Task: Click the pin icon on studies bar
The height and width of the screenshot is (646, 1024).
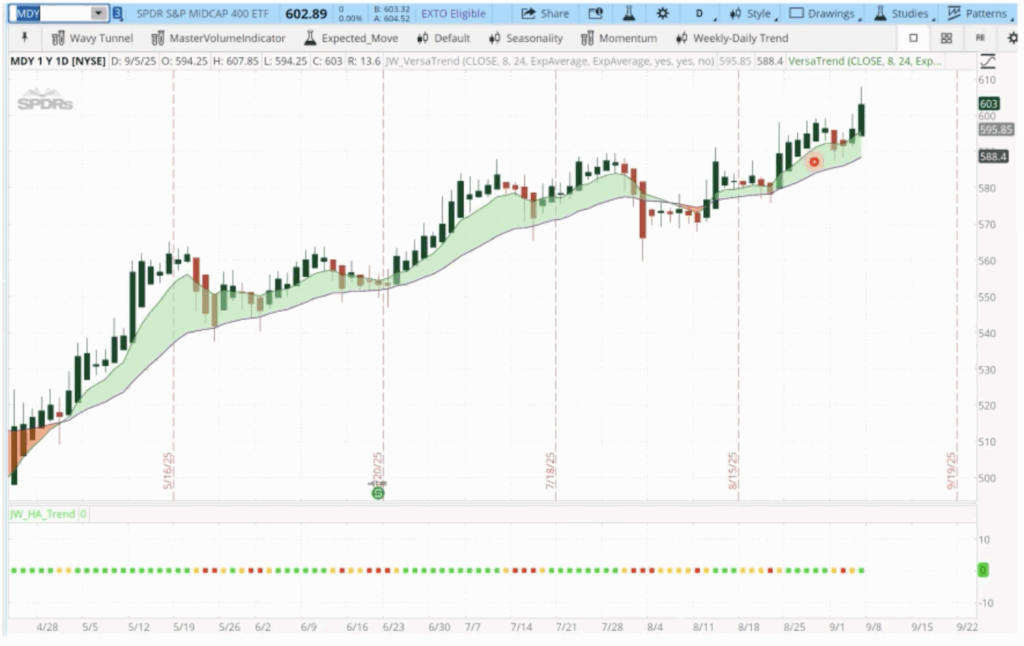Action: pyautogui.click(x=25, y=38)
